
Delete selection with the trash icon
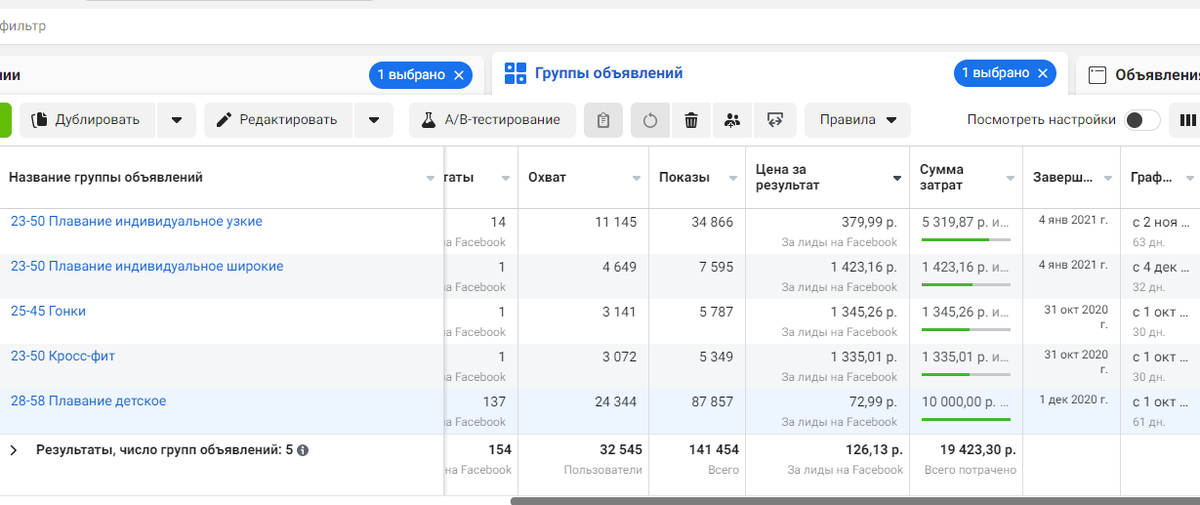click(x=691, y=120)
